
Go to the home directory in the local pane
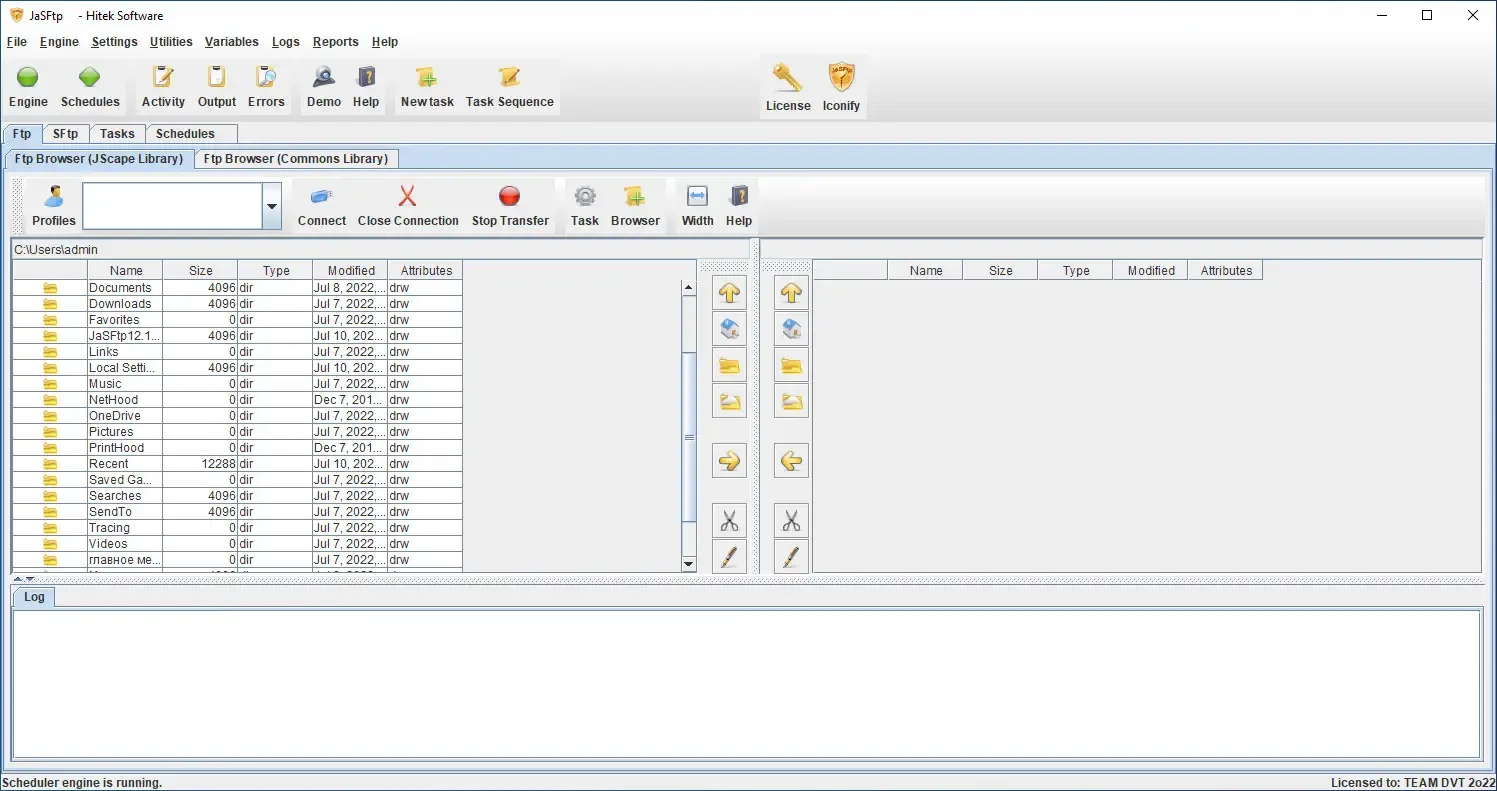point(729,329)
